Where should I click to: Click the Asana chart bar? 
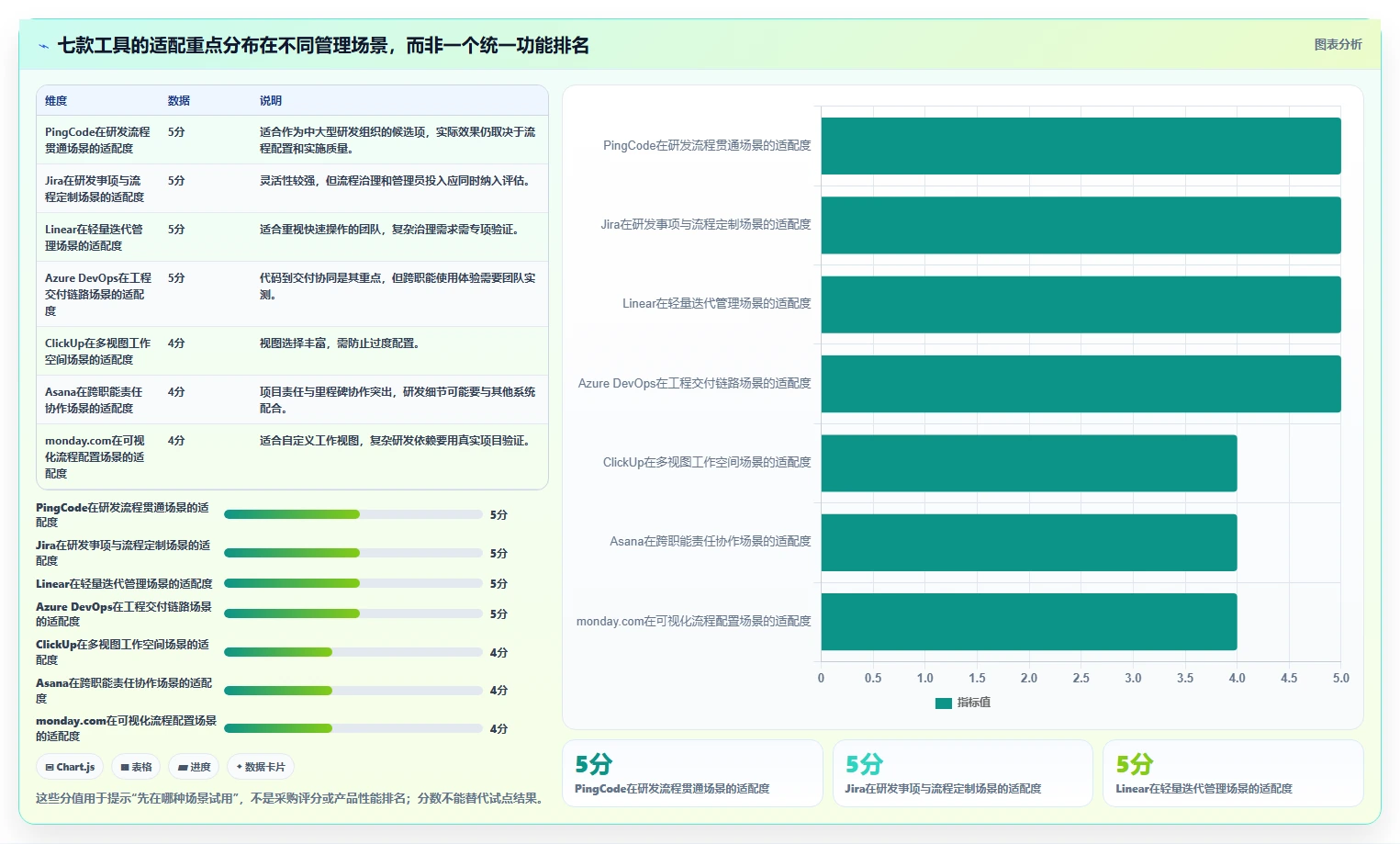pyautogui.click(x=1029, y=542)
